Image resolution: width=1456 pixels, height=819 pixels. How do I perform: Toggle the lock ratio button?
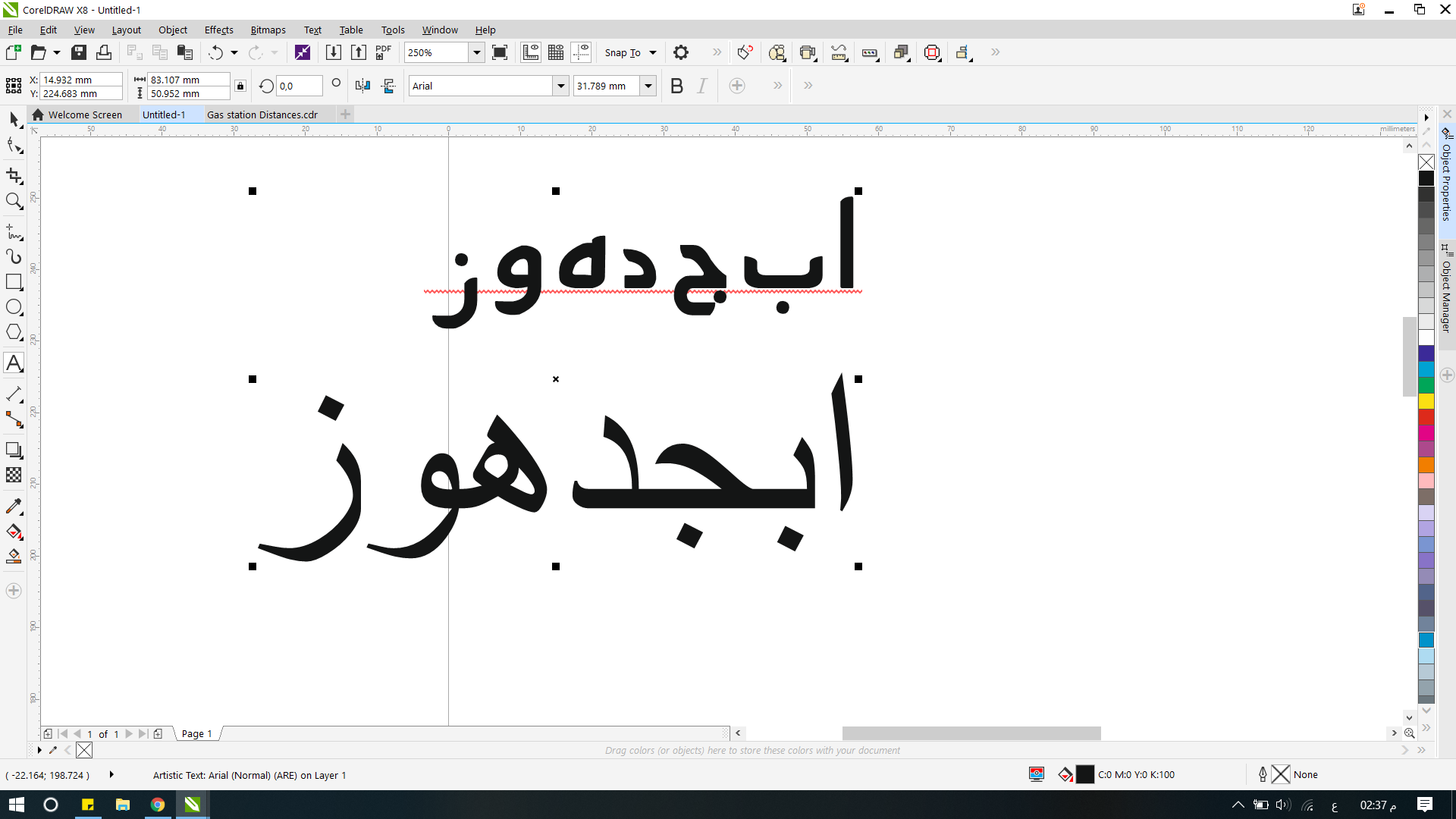240,86
